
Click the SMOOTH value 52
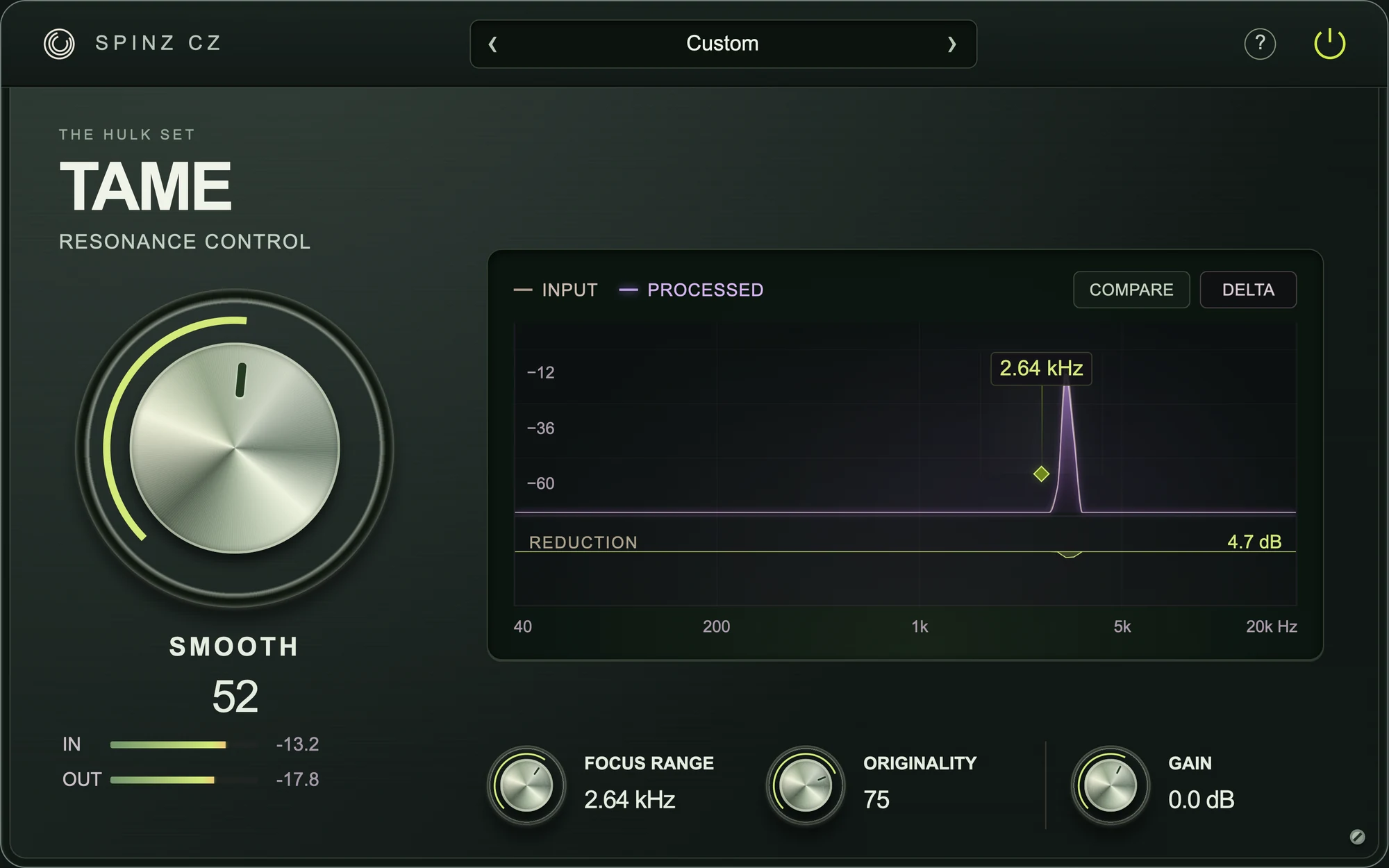click(x=235, y=696)
